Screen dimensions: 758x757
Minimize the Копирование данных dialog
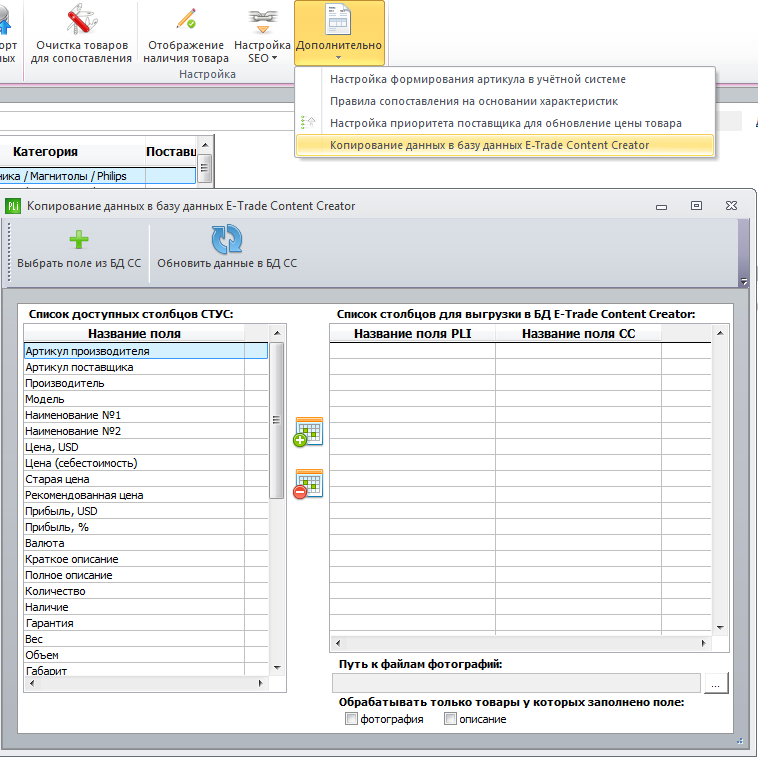(661, 206)
